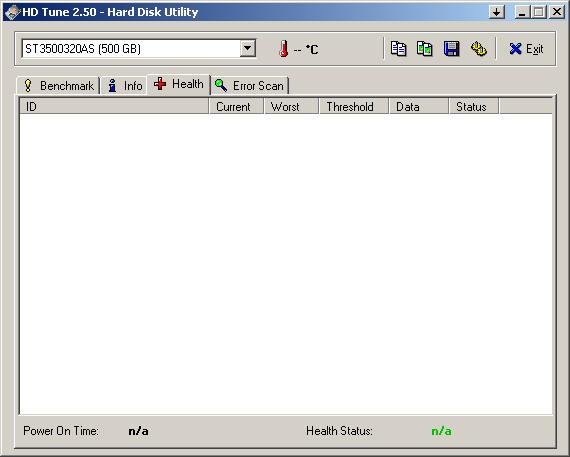Click the copy text to clipboard icon

pos(398,48)
